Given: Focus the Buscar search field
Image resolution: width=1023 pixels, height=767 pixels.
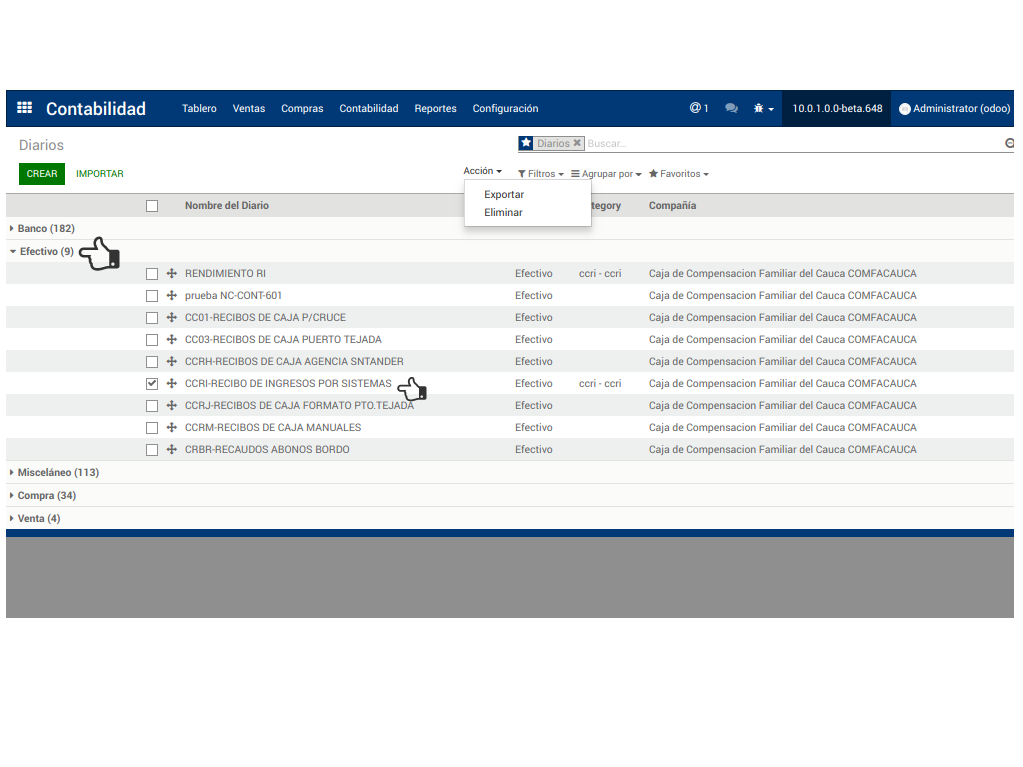Looking at the screenshot, I should pos(790,144).
